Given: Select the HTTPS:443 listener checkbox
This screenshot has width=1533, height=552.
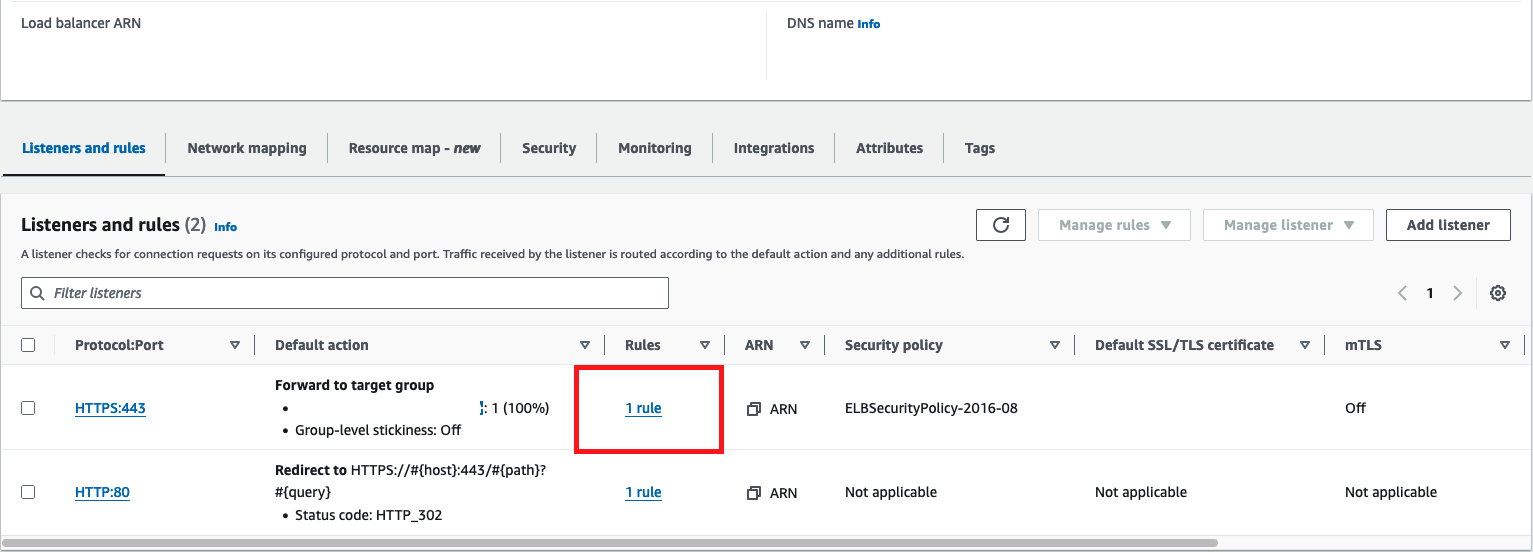Looking at the screenshot, I should [x=28, y=408].
